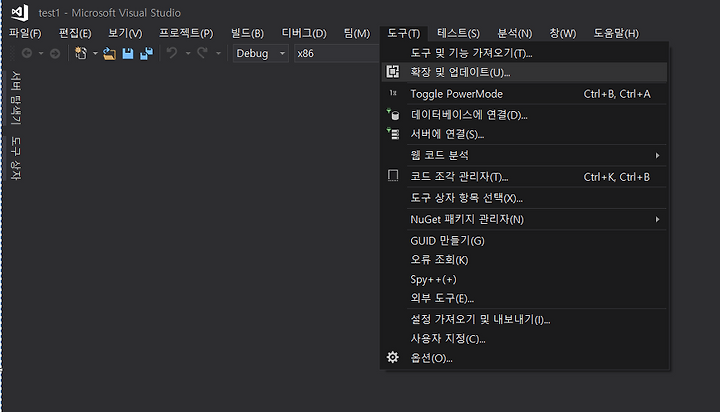Select 확장 및 업데이트(U)... menu item
The height and width of the screenshot is (412, 720).
tap(524, 72)
